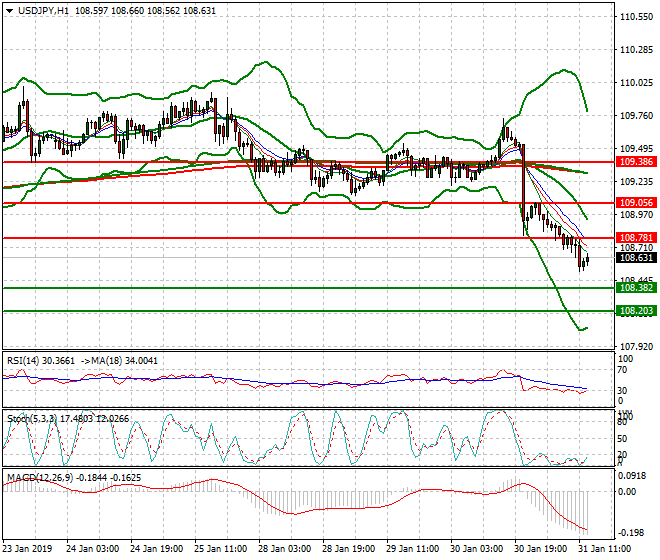Select the 30 Jan 03:00 time axis label
The height and width of the screenshot is (560, 660).
tap(477, 549)
